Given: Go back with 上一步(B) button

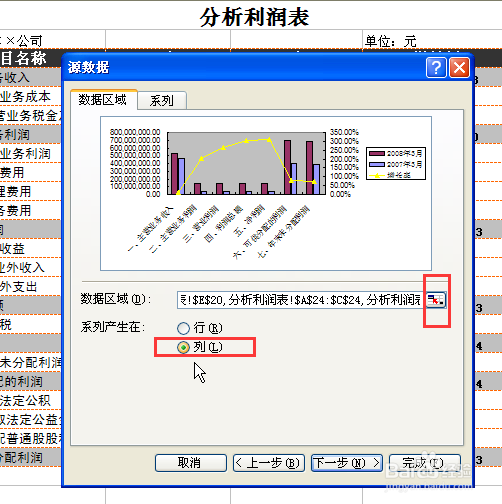Looking at the screenshot, I should (269, 463).
